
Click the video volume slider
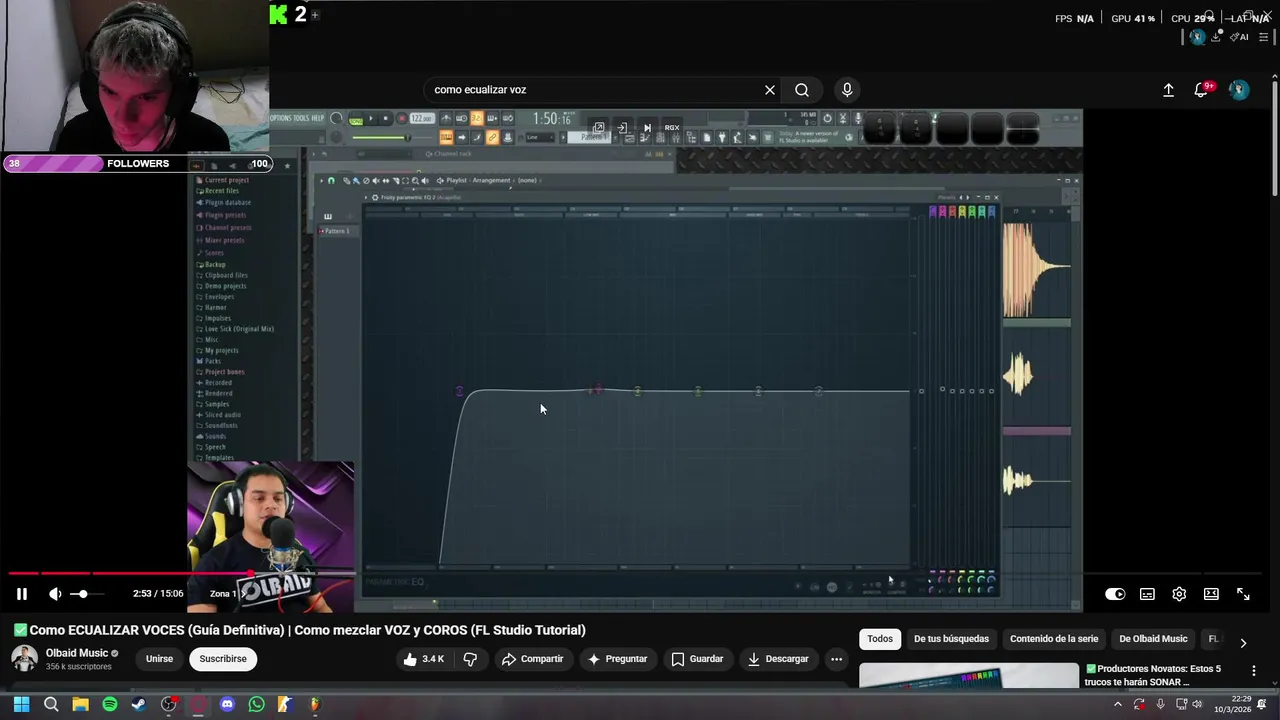(88, 594)
